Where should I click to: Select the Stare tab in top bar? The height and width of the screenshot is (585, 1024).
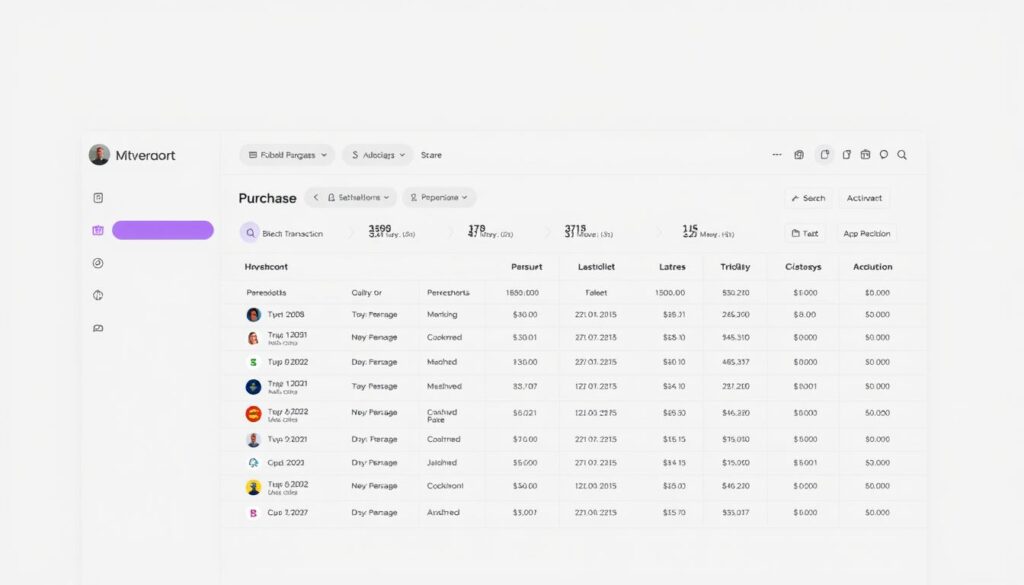coord(431,155)
